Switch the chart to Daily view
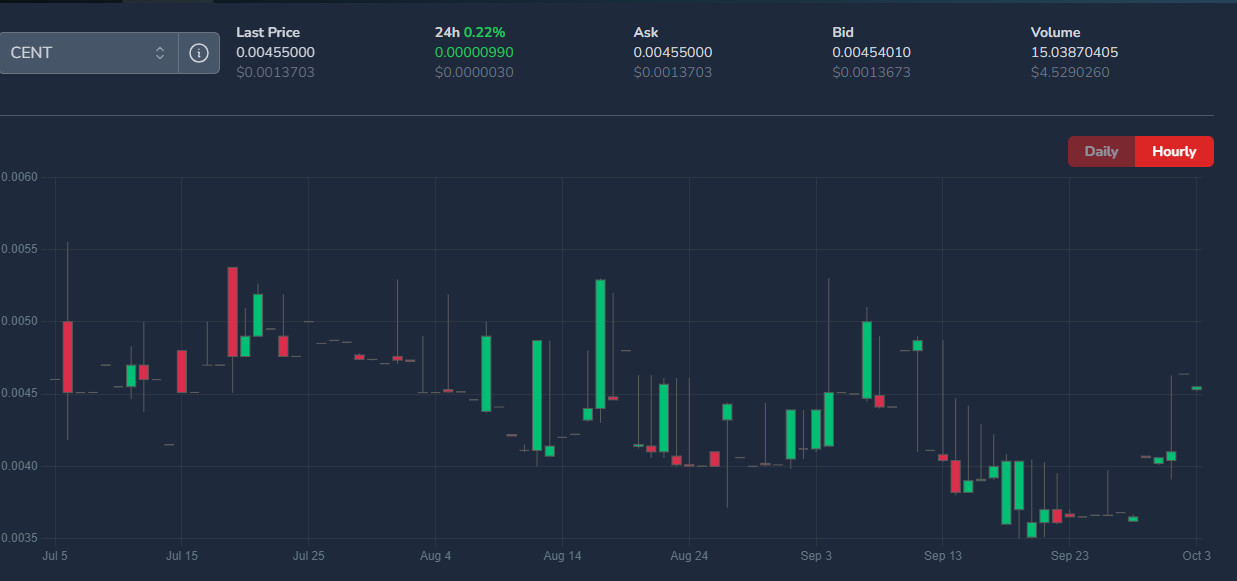The image size is (1237, 581). [x=1101, y=152]
